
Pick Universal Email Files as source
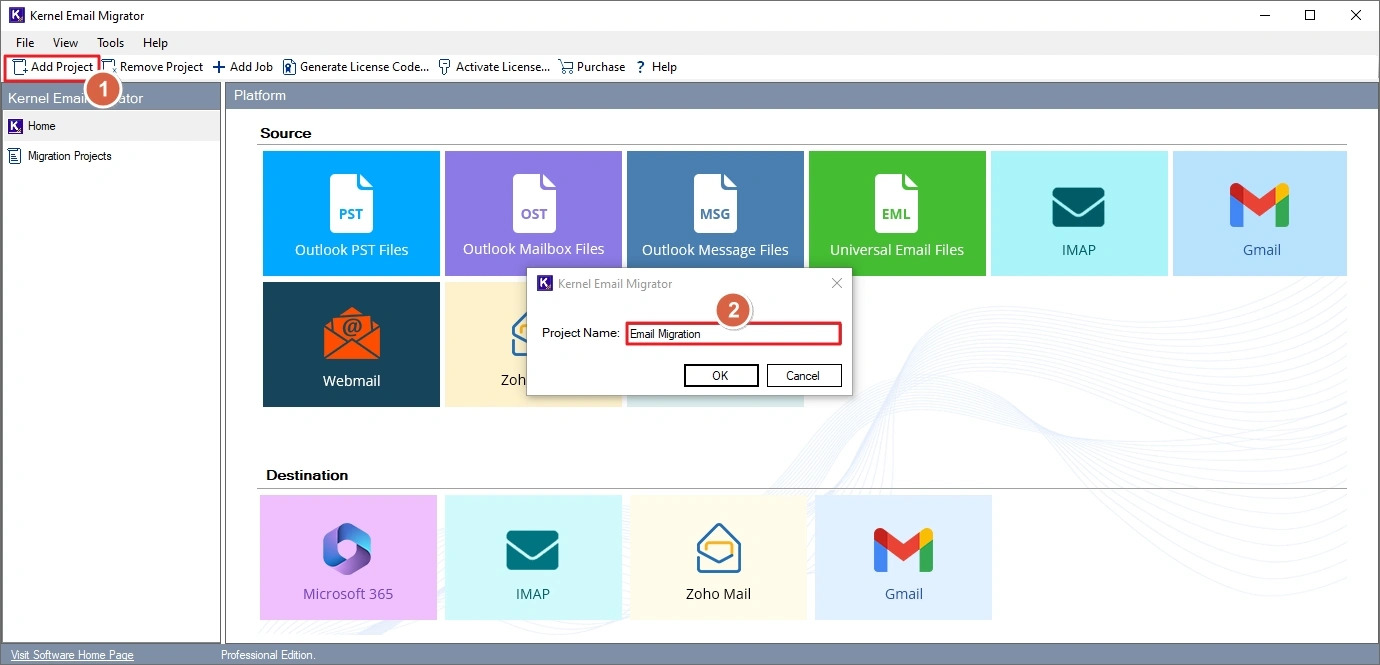tap(897, 210)
